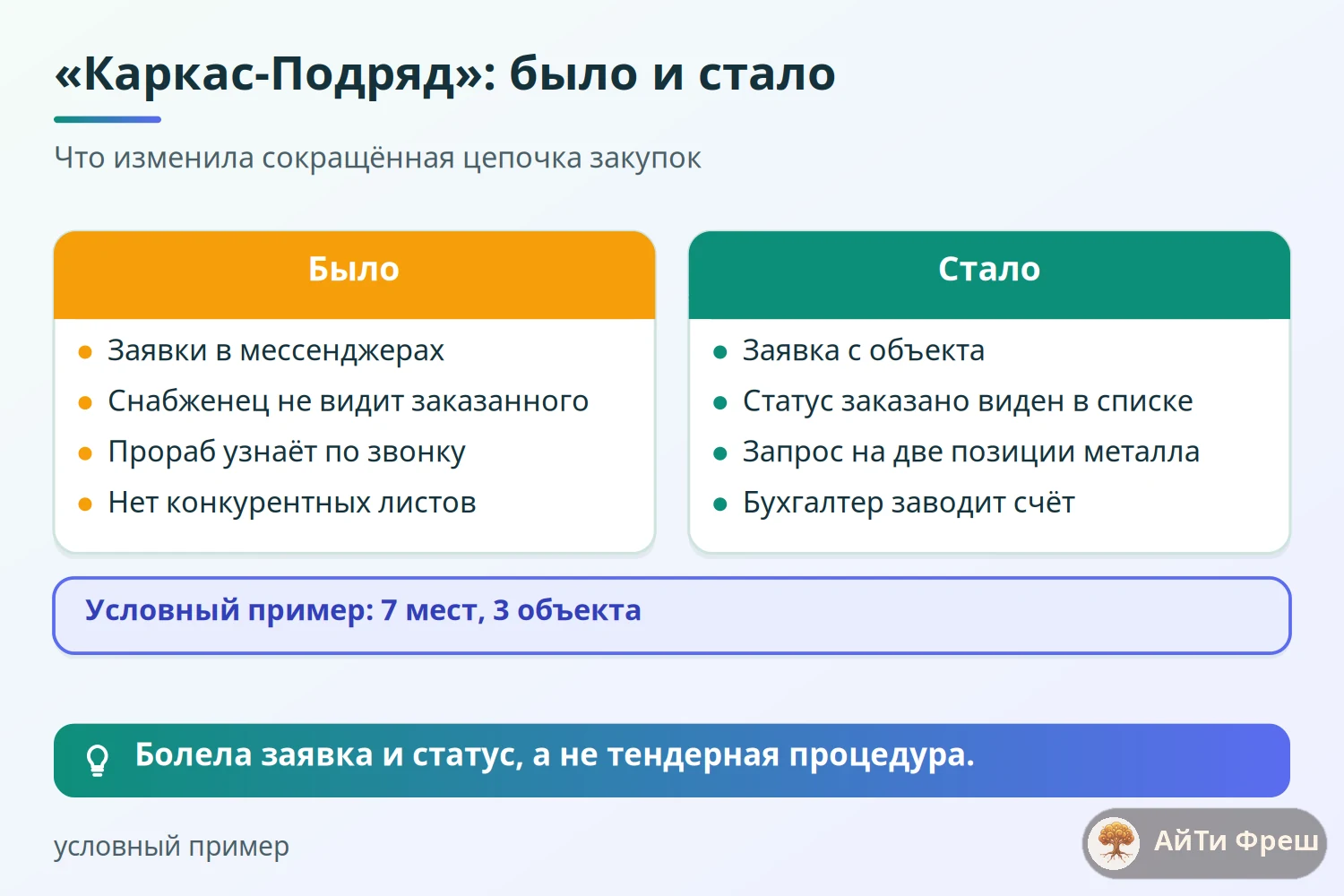Click the text Заявка с объекта
Screen dimensions: 1344x896
(864, 350)
